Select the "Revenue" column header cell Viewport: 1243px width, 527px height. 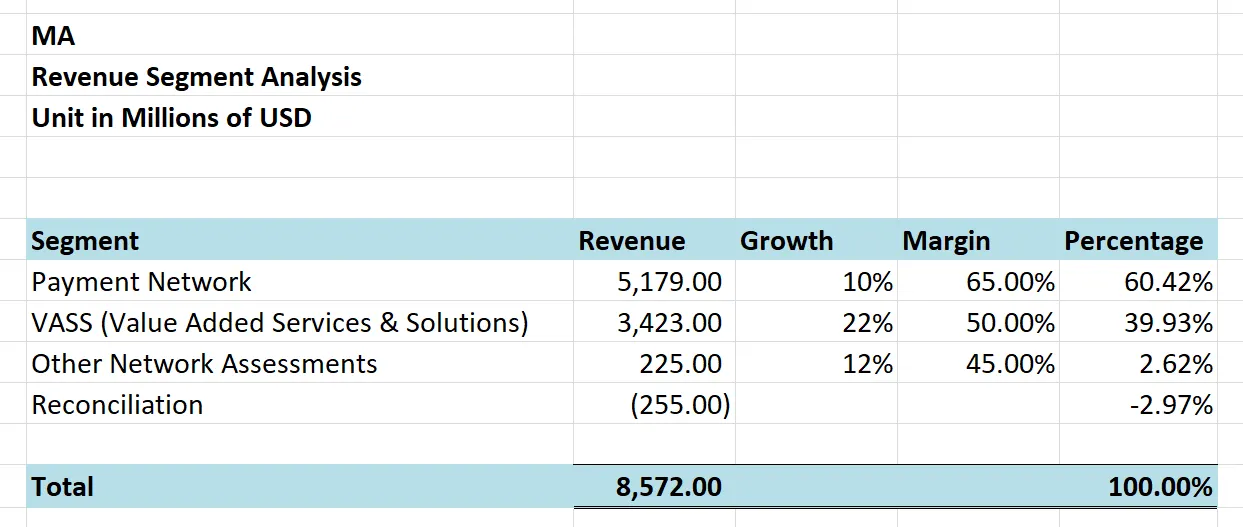[632, 241]
